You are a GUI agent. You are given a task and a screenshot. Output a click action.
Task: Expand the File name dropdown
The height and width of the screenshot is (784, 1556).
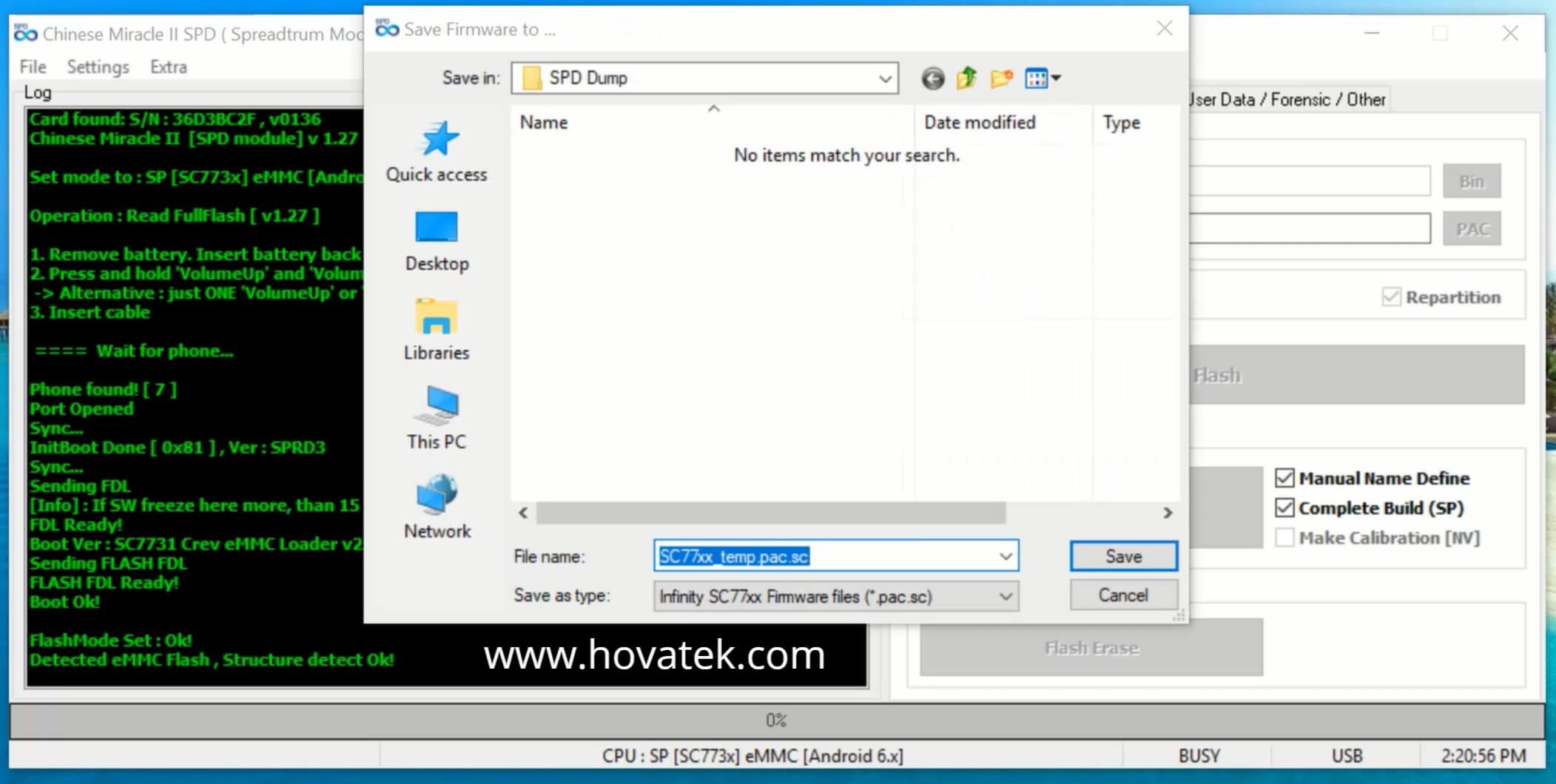1006,556
